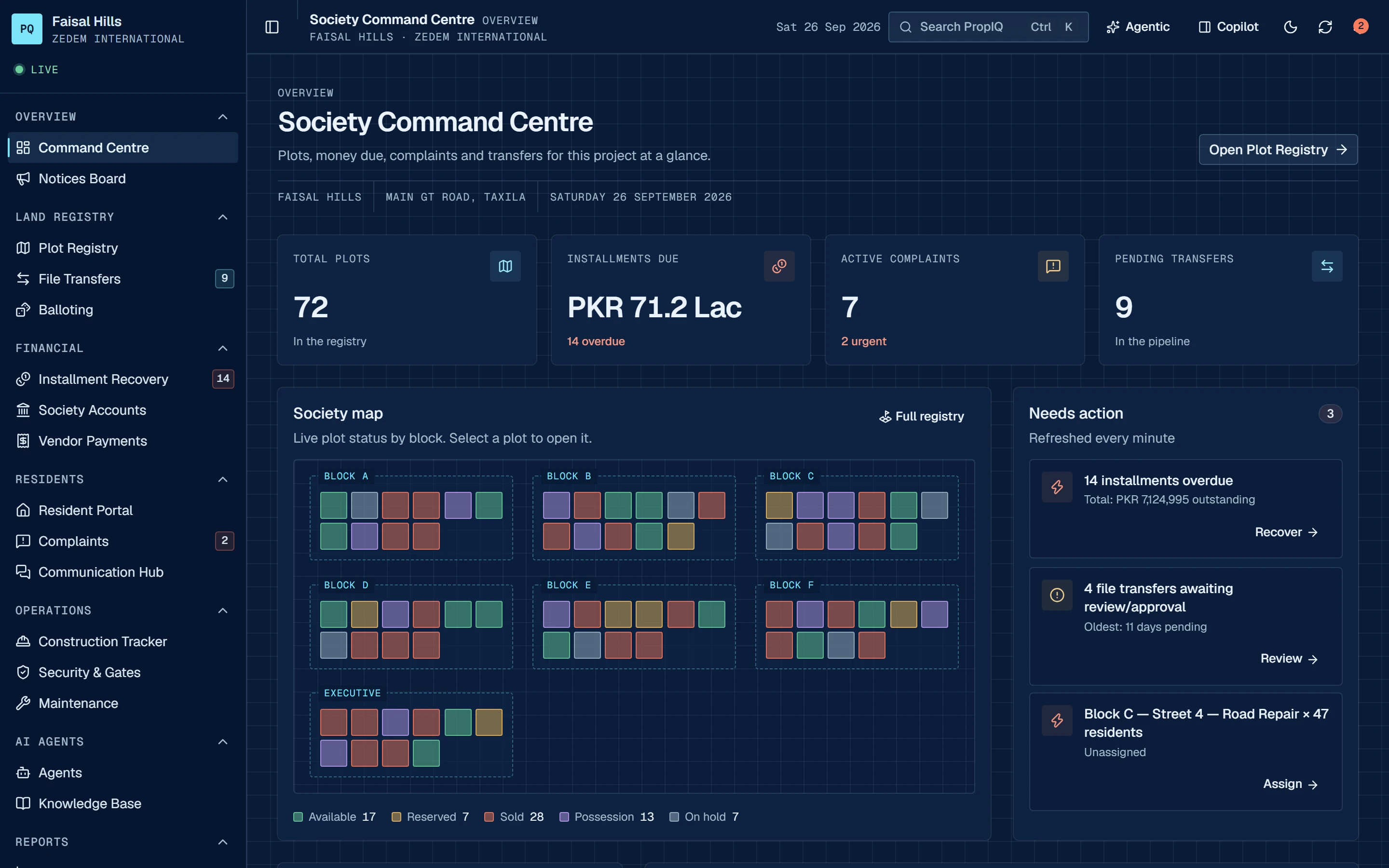The image size is (1389, 868).
Task: Open Complaints sidebar item
Action: click(123, 542)
